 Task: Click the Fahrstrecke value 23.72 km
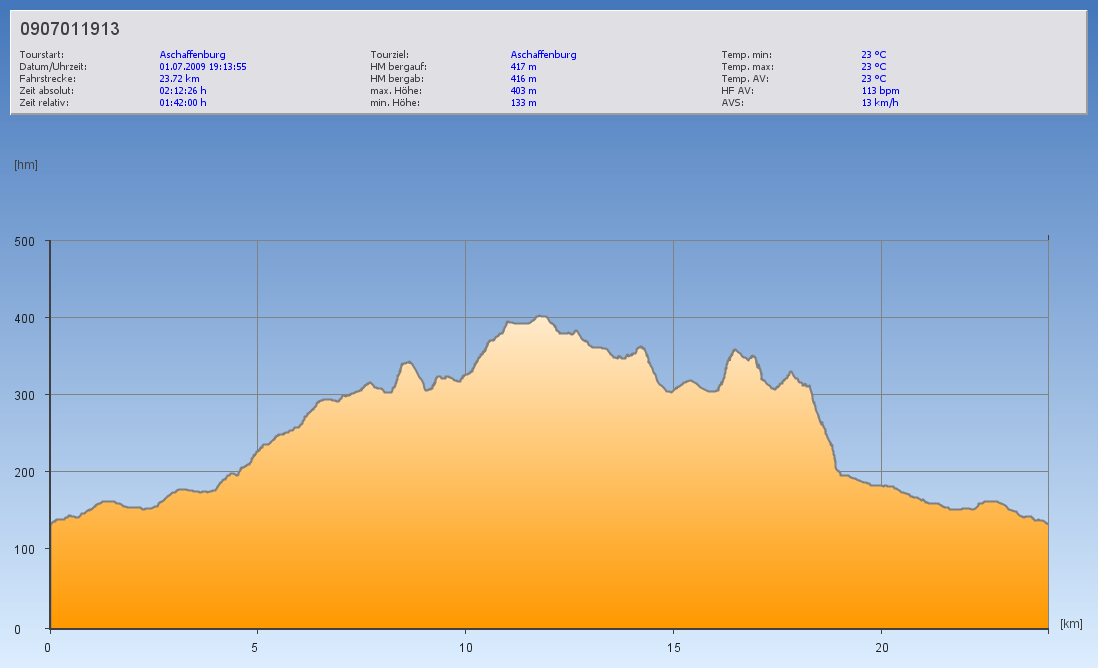(x=179, y=78)
